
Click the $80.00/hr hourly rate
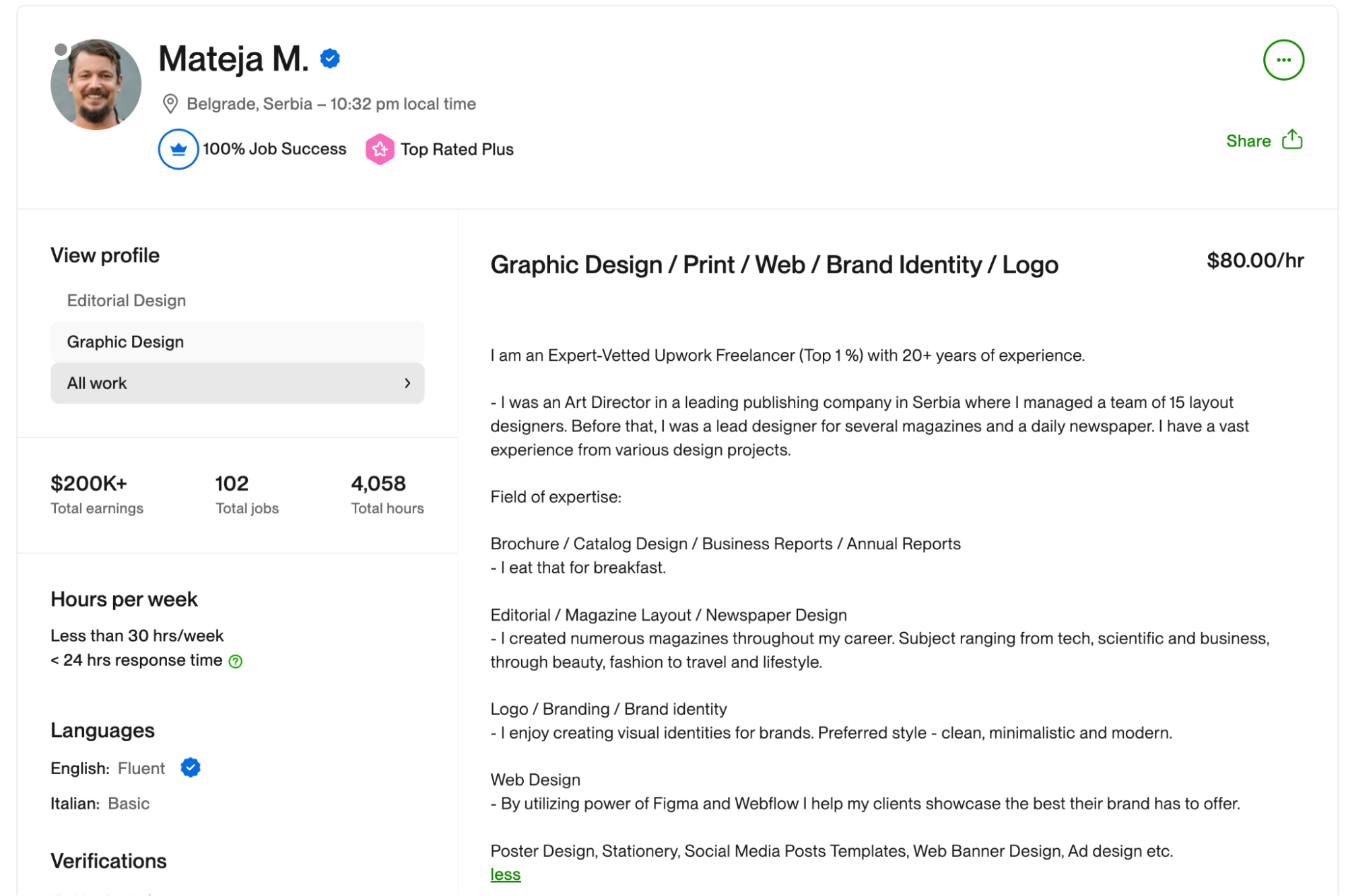point(1254,261)
